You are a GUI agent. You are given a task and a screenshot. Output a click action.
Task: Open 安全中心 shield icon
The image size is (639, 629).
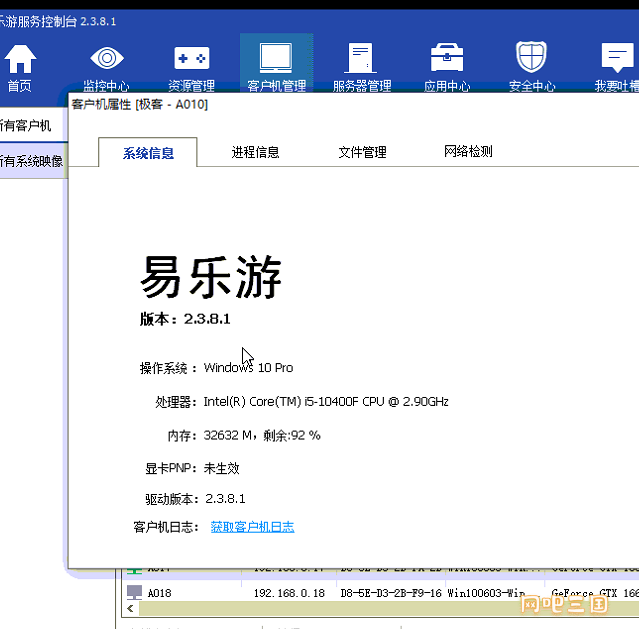tap(531, 58)
